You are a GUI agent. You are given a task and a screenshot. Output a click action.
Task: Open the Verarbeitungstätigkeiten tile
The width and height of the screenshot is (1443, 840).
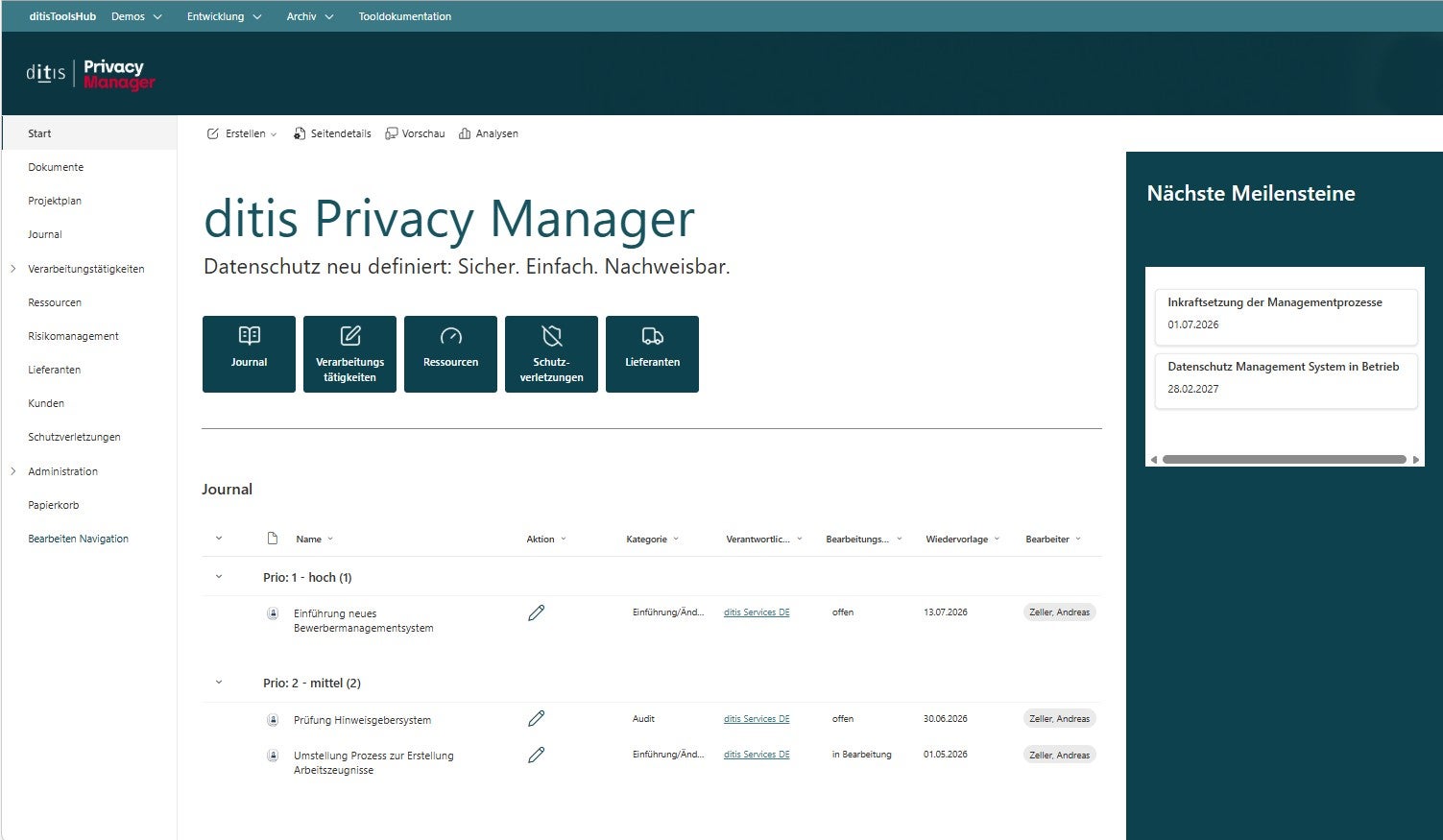[x=349, y=354]
